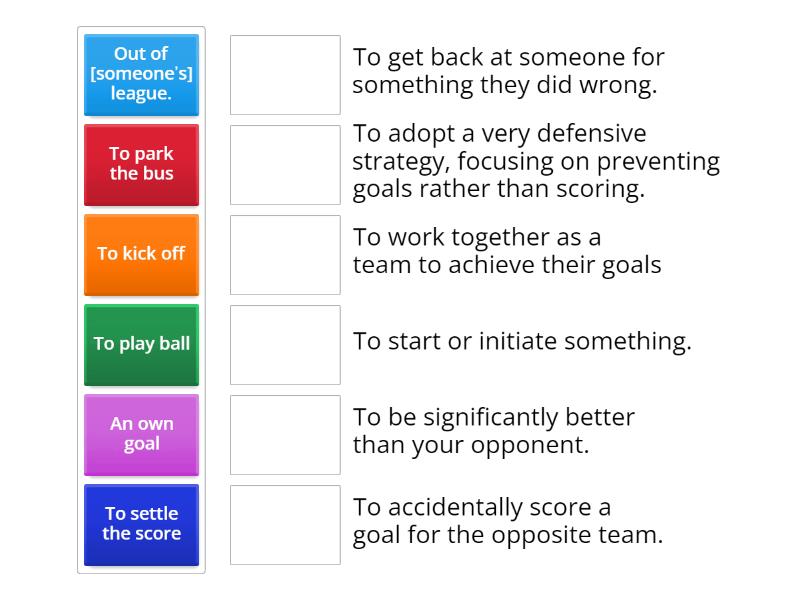Select the 'To play ball' tile
The image size is (800, 600).
click(141, 344)
